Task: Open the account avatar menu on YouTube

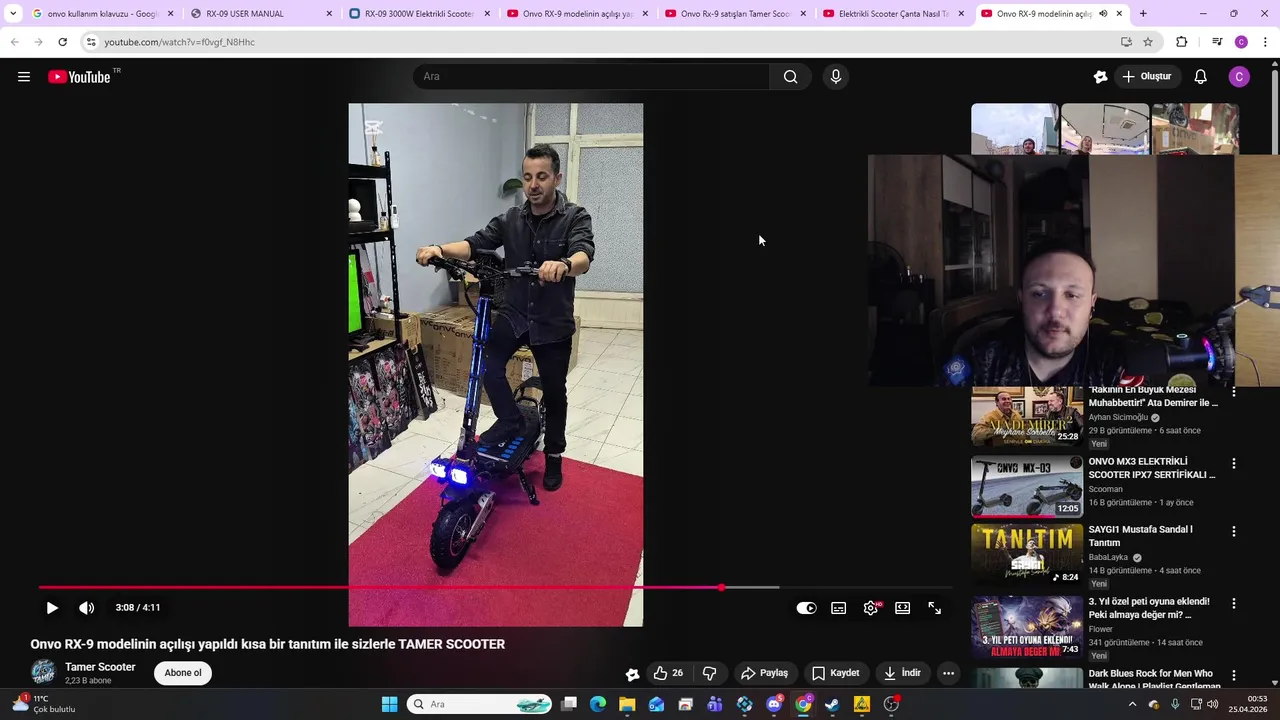Action: click(x=1239, y=77)
